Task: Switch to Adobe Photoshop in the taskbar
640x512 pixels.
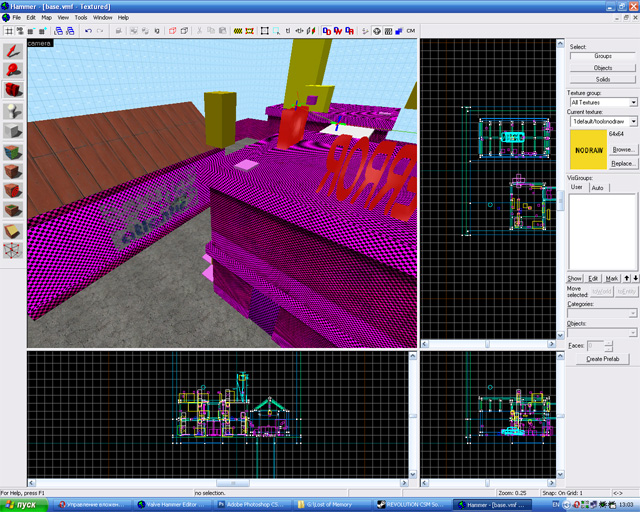Action: coord(252,505)
